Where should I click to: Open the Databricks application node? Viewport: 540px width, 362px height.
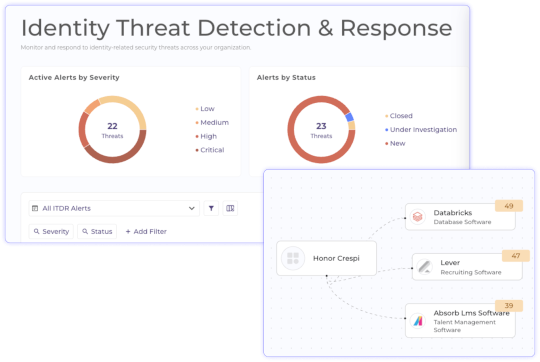point(460,217)
